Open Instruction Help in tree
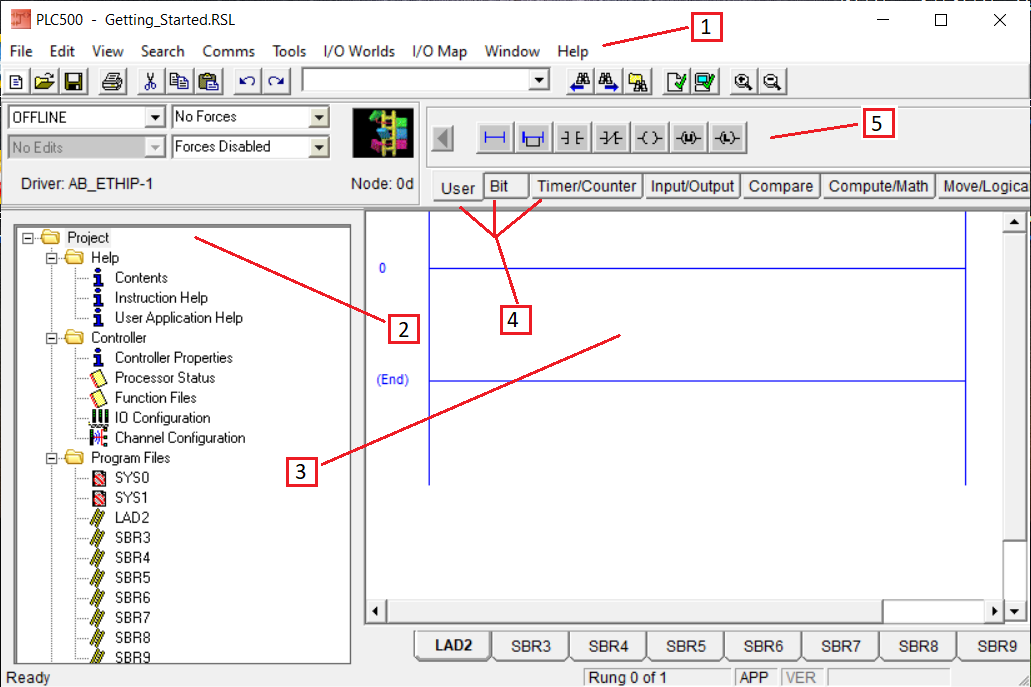 161,298
